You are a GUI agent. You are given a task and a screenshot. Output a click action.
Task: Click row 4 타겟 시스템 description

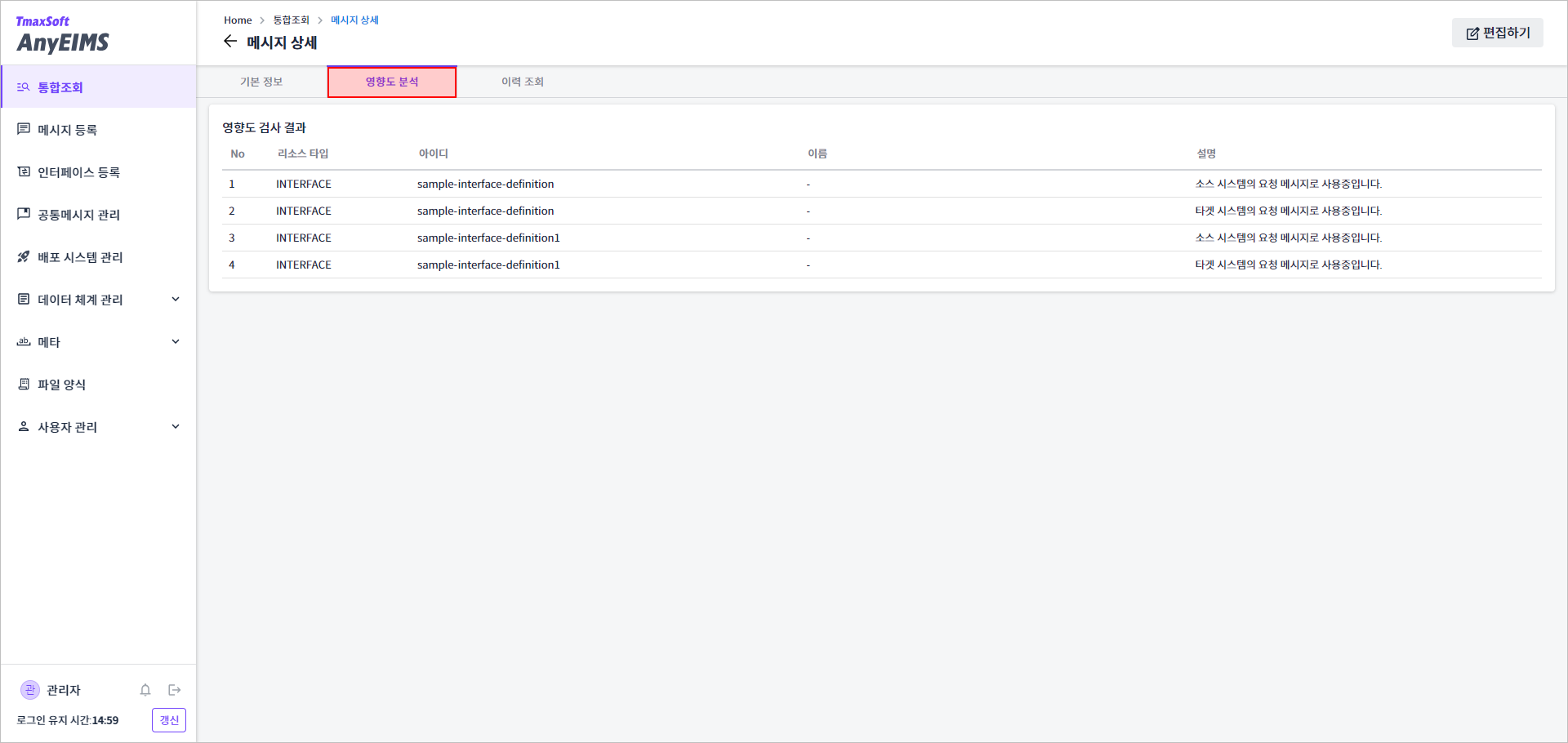pos(1289,265)
